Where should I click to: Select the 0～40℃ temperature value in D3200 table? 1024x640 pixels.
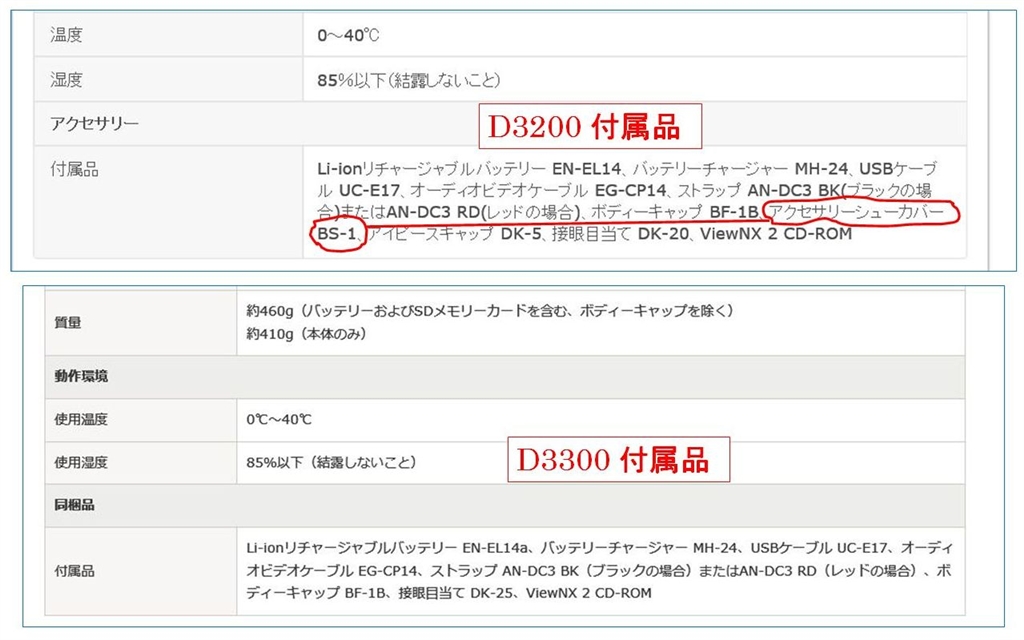pyautogui.click(x=348, y=35)
